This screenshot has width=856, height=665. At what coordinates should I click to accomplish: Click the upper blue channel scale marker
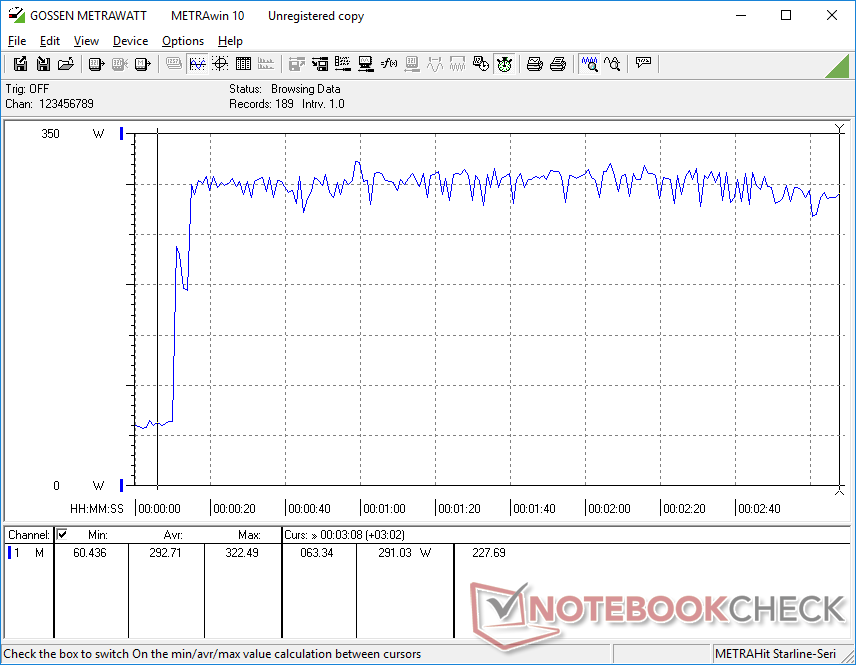121,133
